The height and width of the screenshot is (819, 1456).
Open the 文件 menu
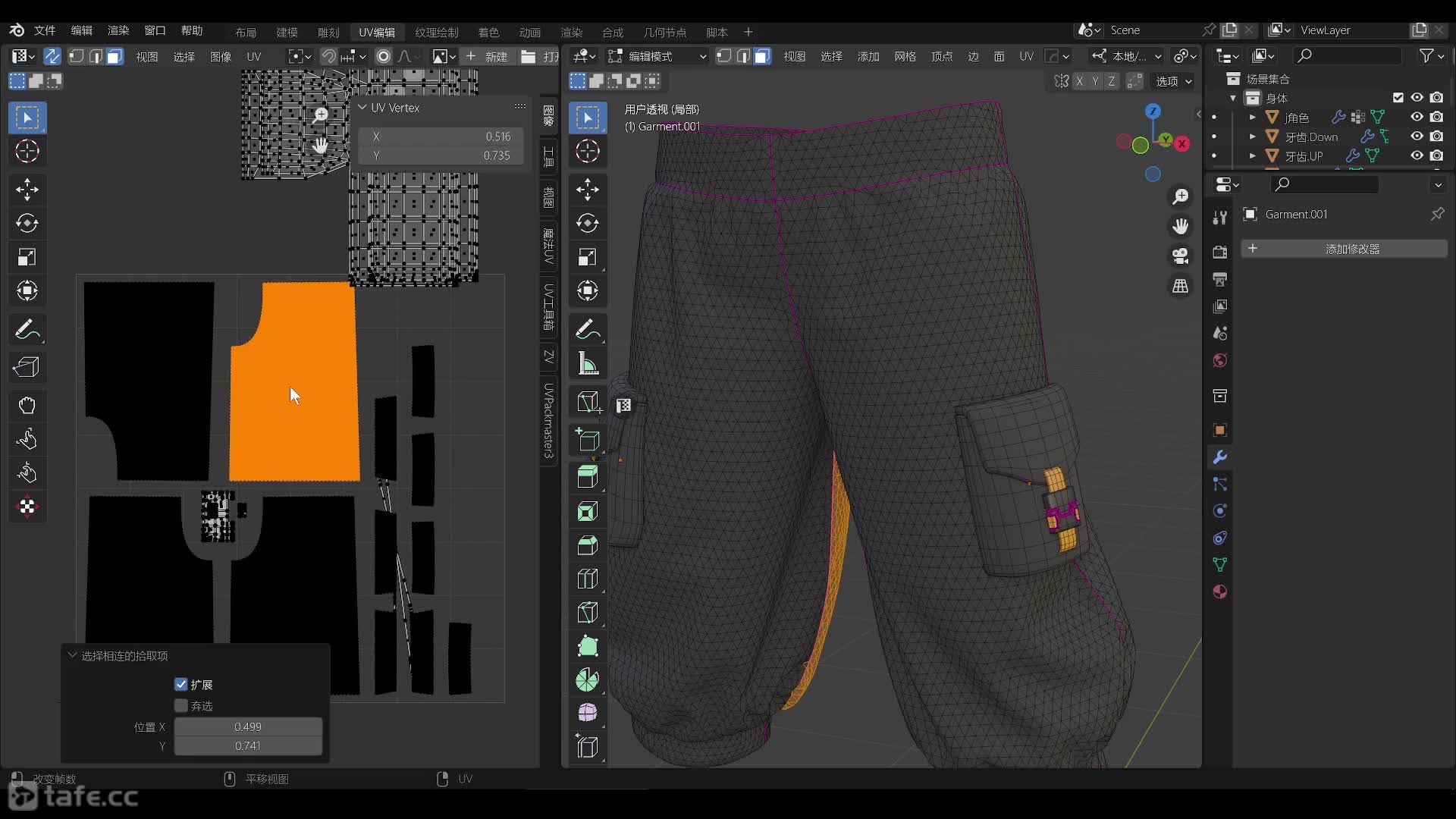pyautogui.click(x=45, y=30)
